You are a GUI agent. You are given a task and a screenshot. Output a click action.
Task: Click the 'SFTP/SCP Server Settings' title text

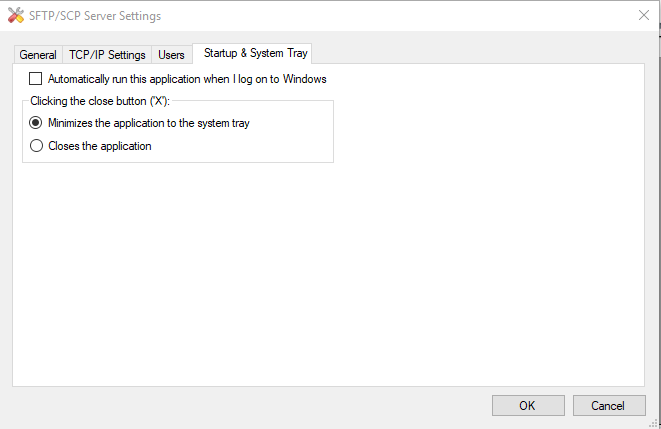(95, 16)
